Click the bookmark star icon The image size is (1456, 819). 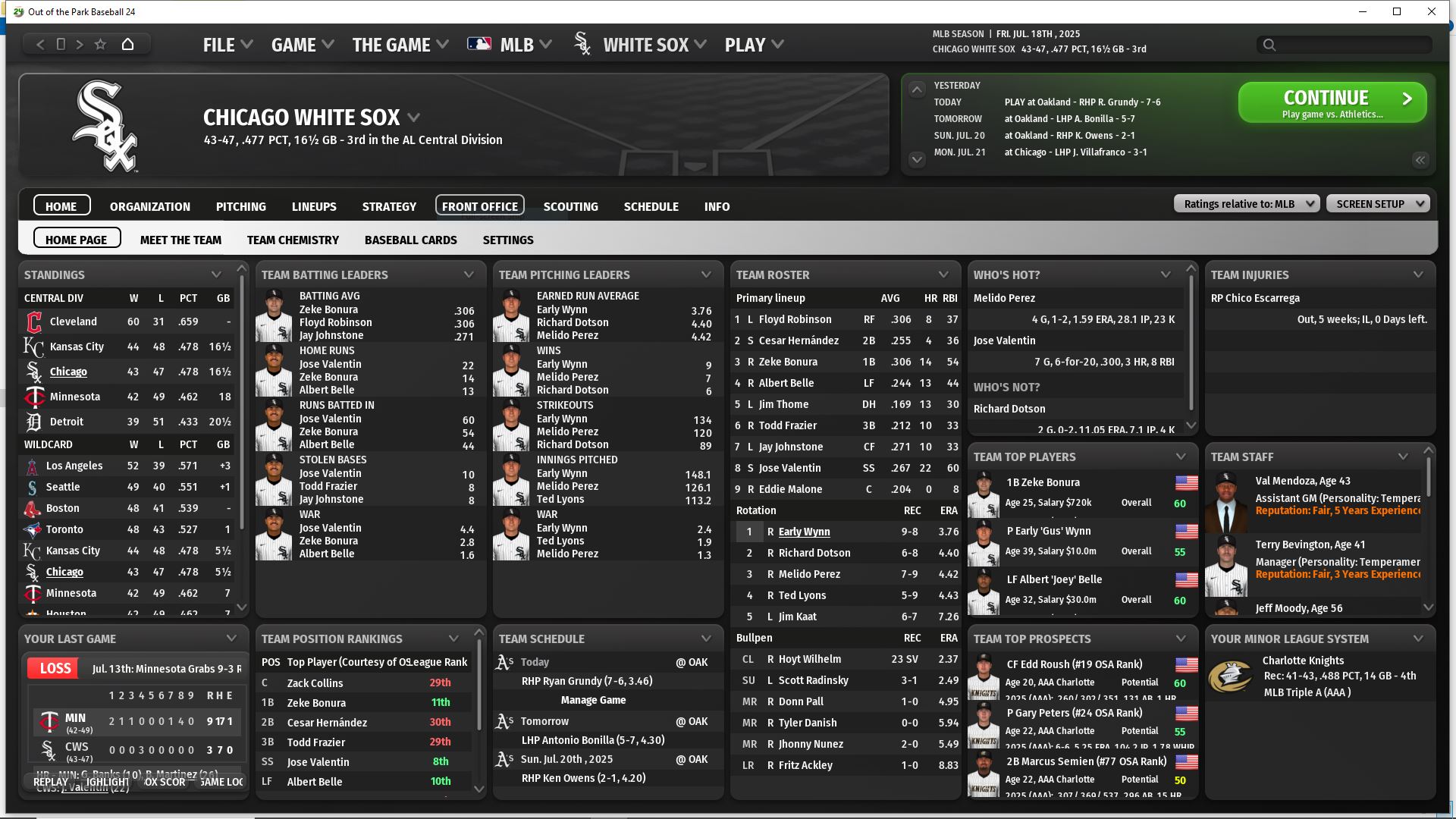pos(100,44)
